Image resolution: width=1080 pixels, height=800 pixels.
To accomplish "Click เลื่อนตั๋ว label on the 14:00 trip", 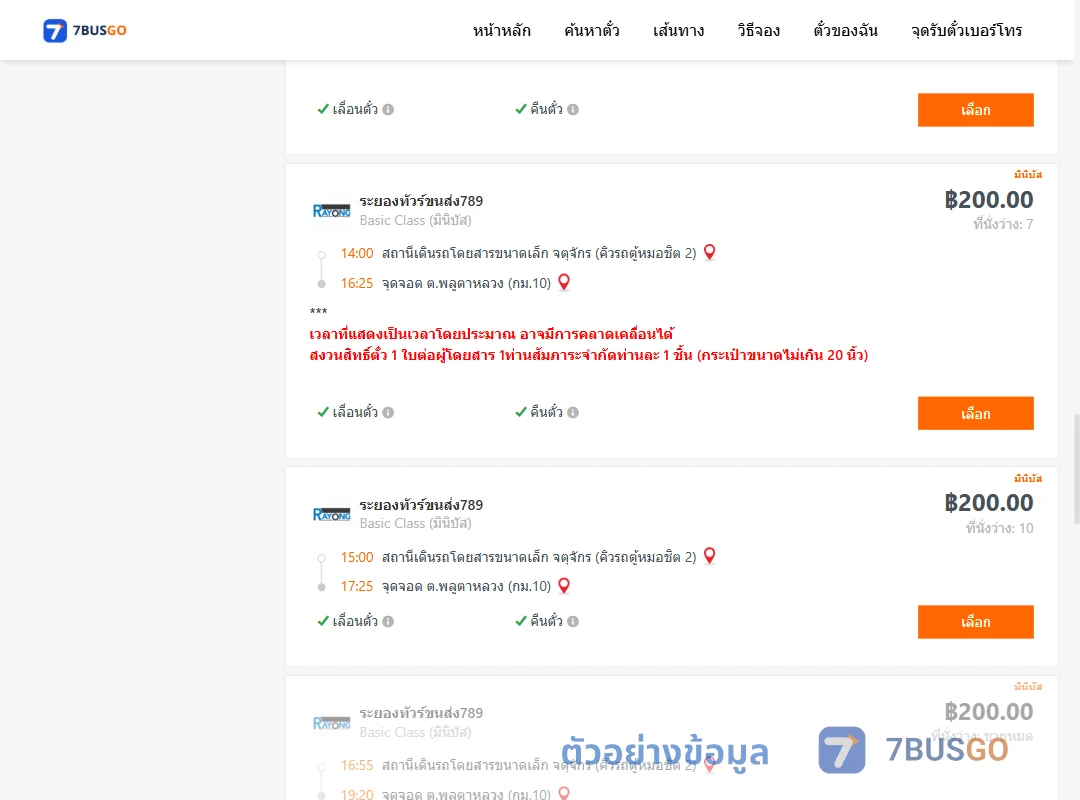I will 355,413.
